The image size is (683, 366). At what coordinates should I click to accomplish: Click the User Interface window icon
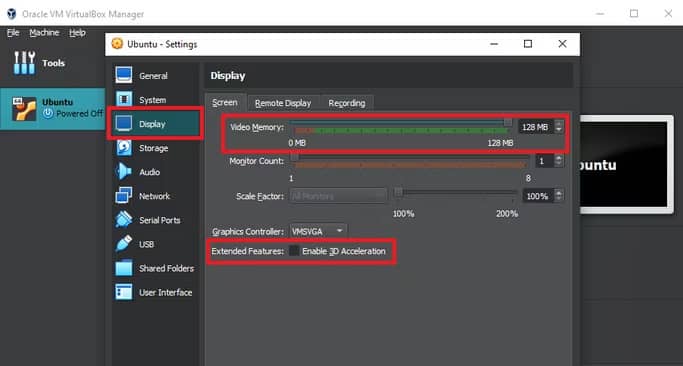pos(124,292)
